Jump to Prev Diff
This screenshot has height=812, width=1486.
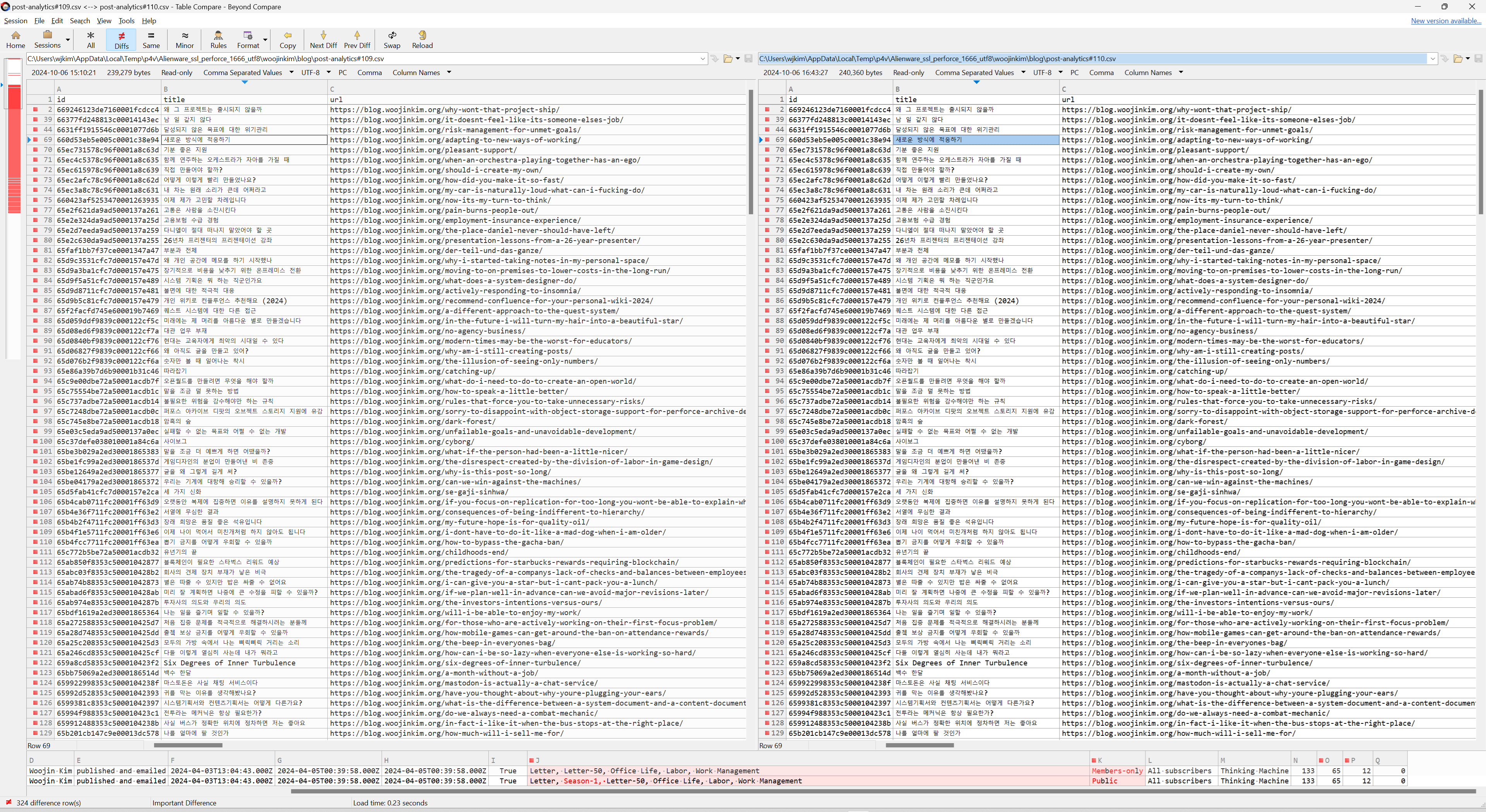click(357, 39)
